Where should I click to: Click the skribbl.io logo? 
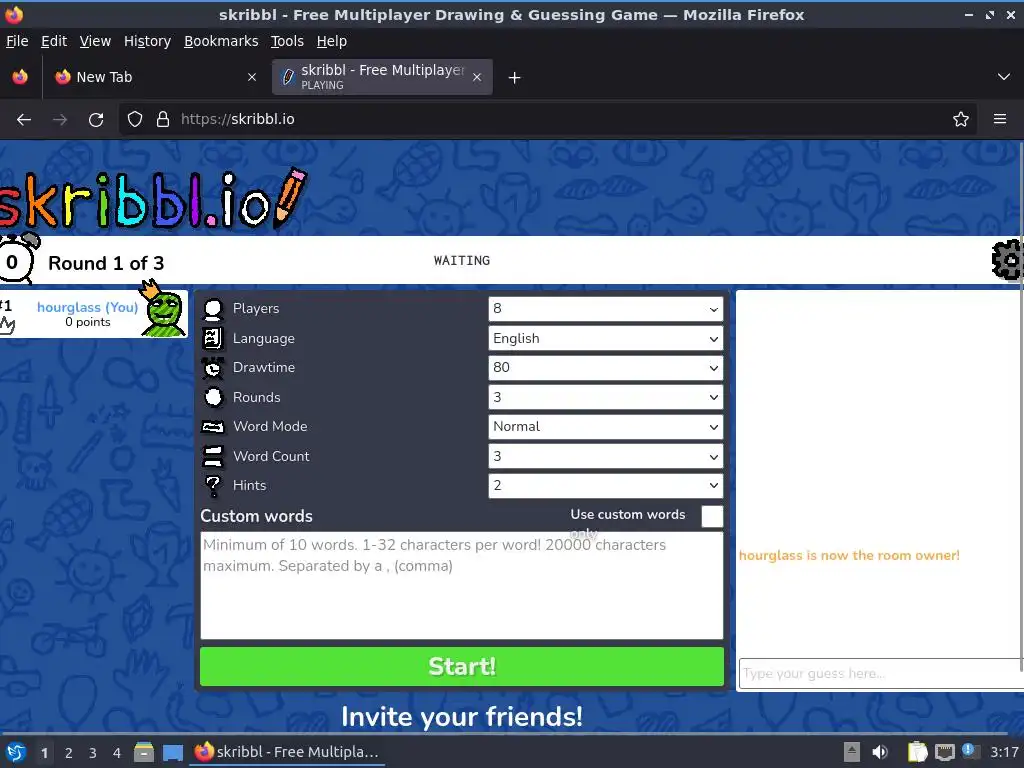click(x=153, y=199)
